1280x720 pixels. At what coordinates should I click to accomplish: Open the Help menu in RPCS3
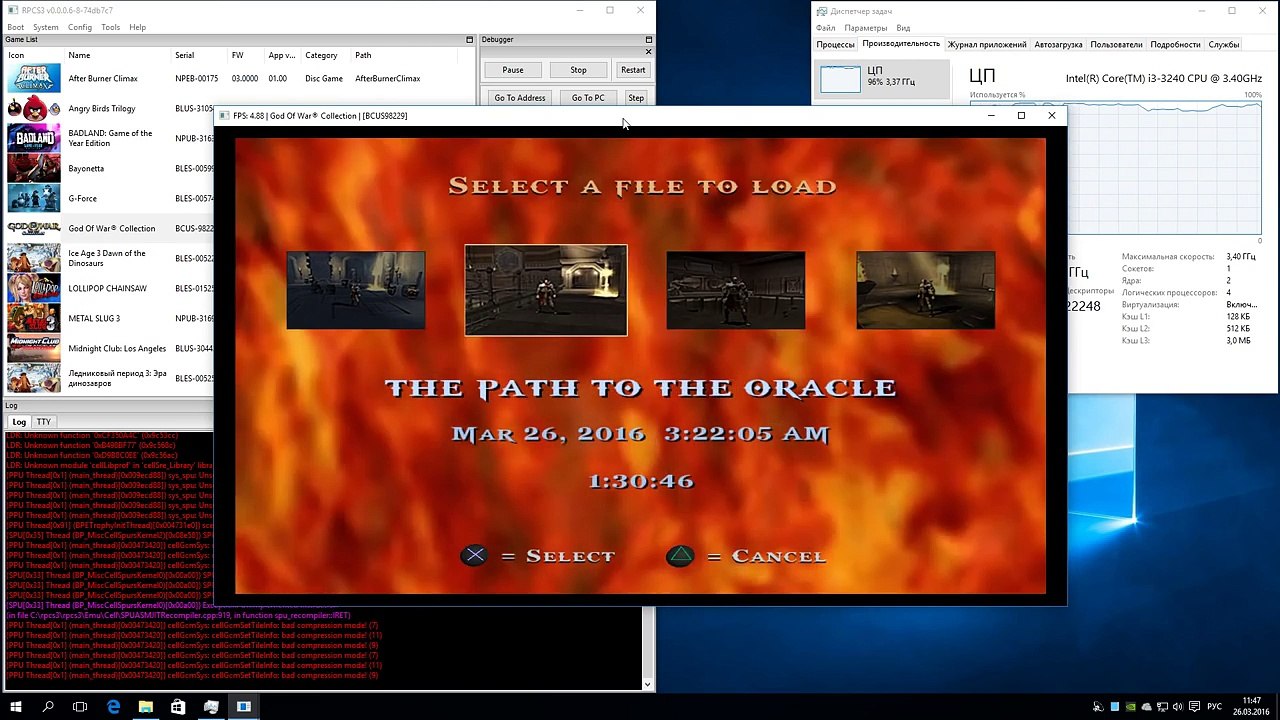[x=137, y=27]
